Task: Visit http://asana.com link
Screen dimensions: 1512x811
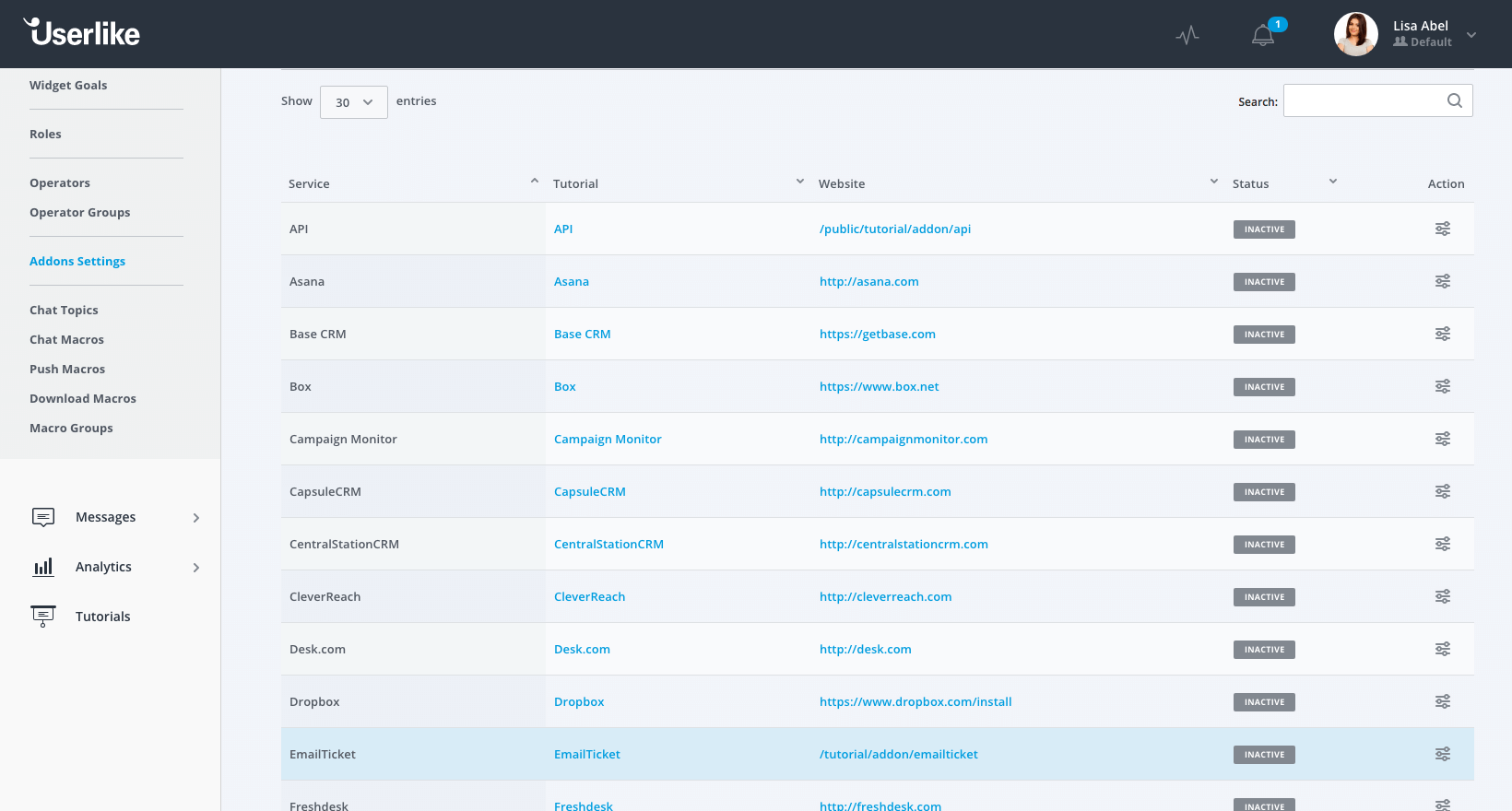Action: (x=869, y=281)
